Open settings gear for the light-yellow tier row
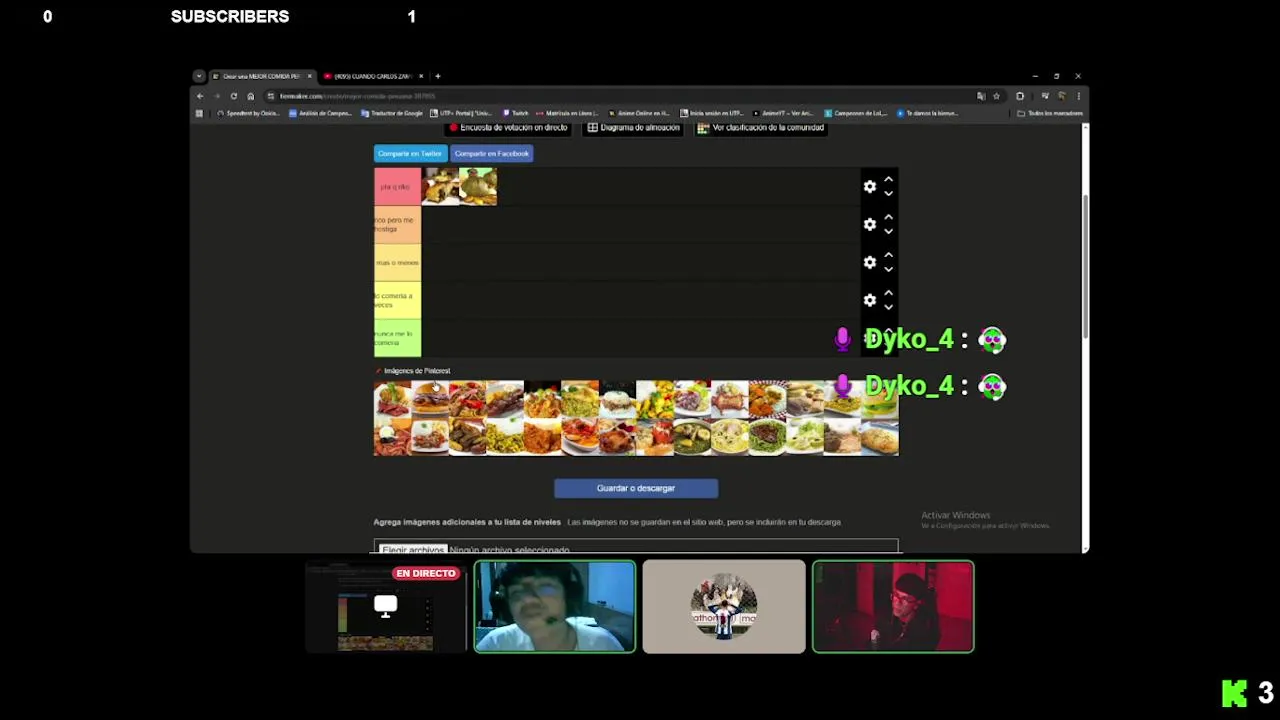This screenshot has height=720, width=1280. click(870, 300)
